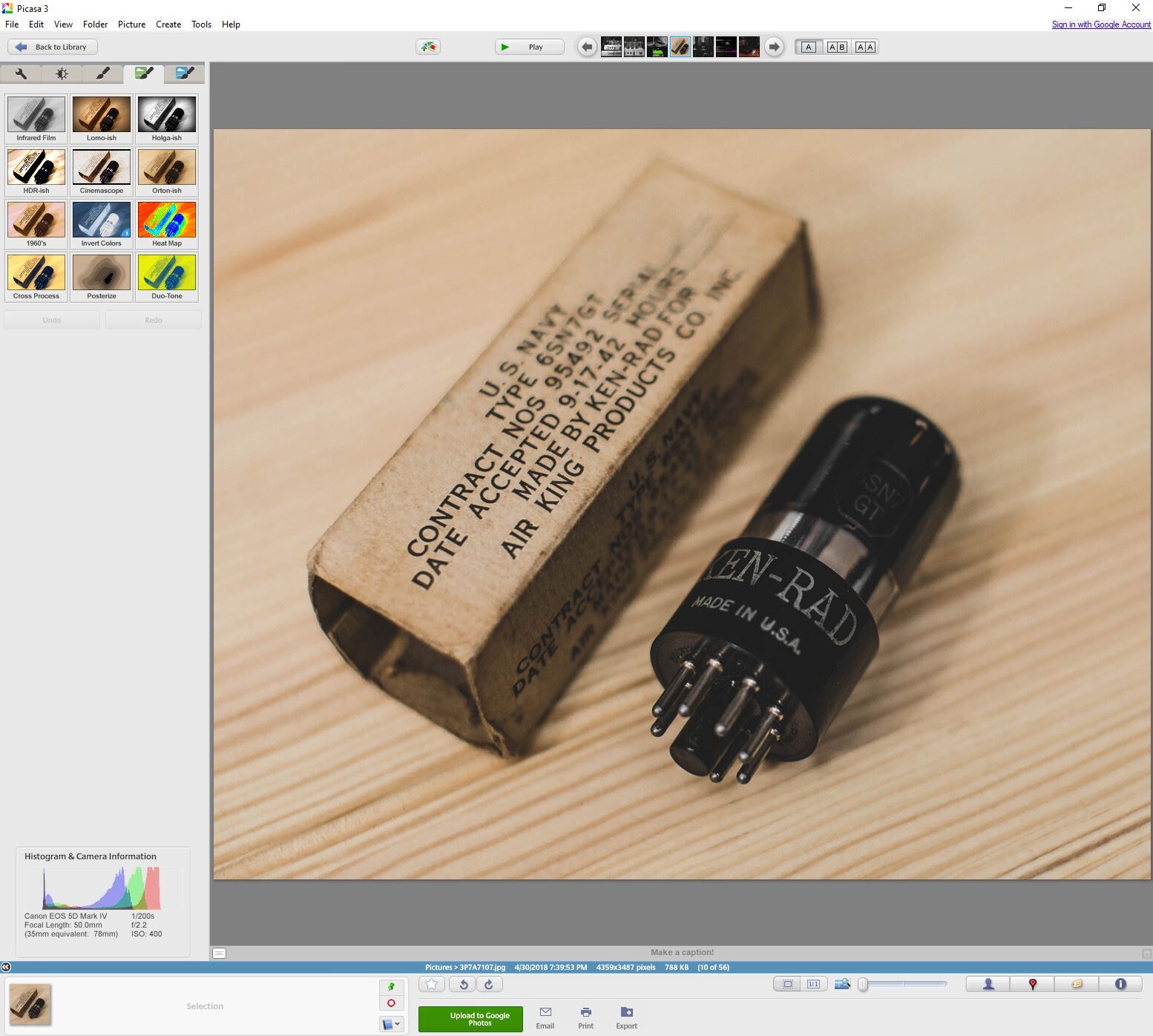Apply the Orton-ish effect
Viewport: 1153px width, 1036px height.
(x=167, y=171)
